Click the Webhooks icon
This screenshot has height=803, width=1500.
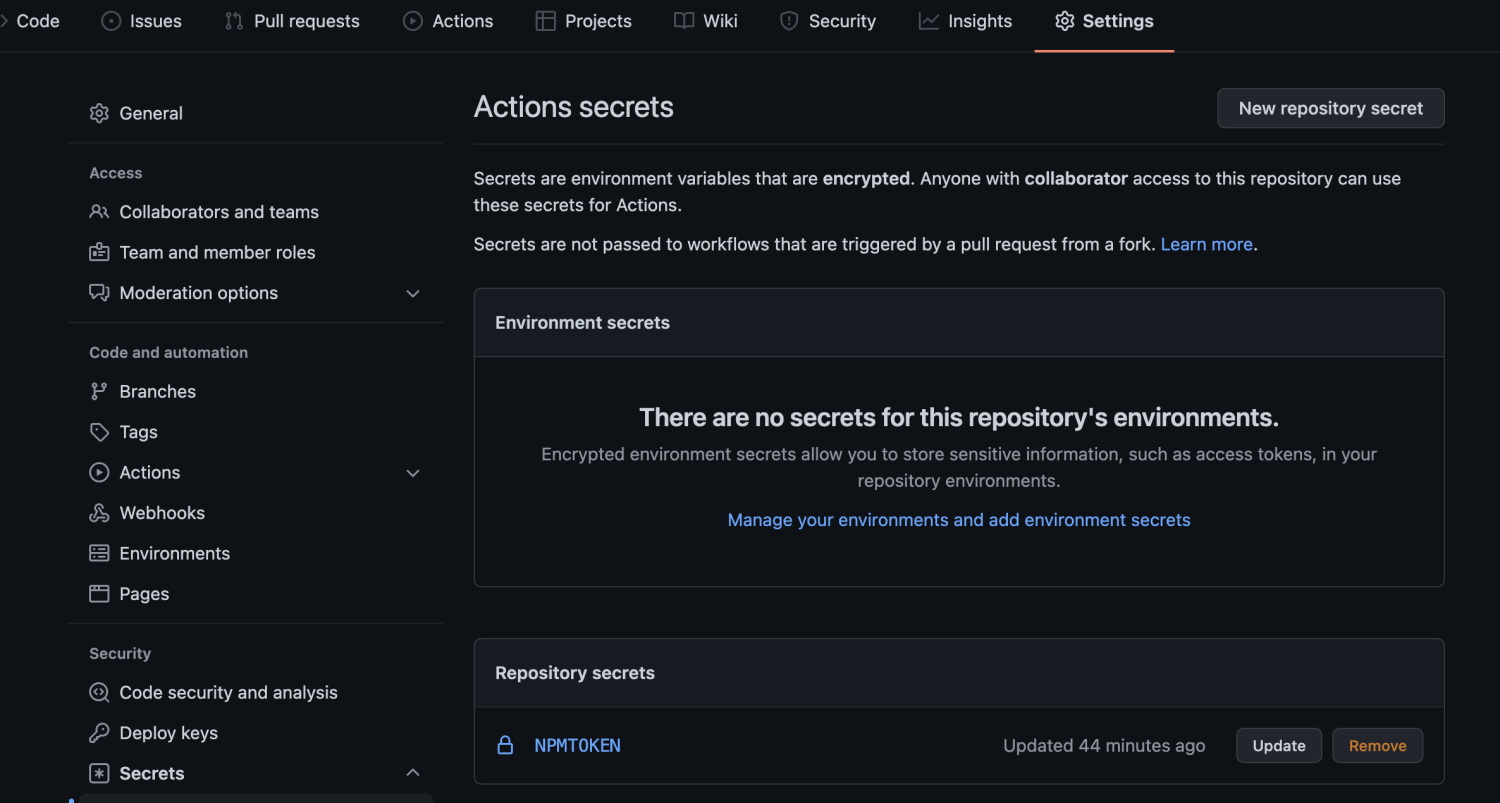[99, 513]
